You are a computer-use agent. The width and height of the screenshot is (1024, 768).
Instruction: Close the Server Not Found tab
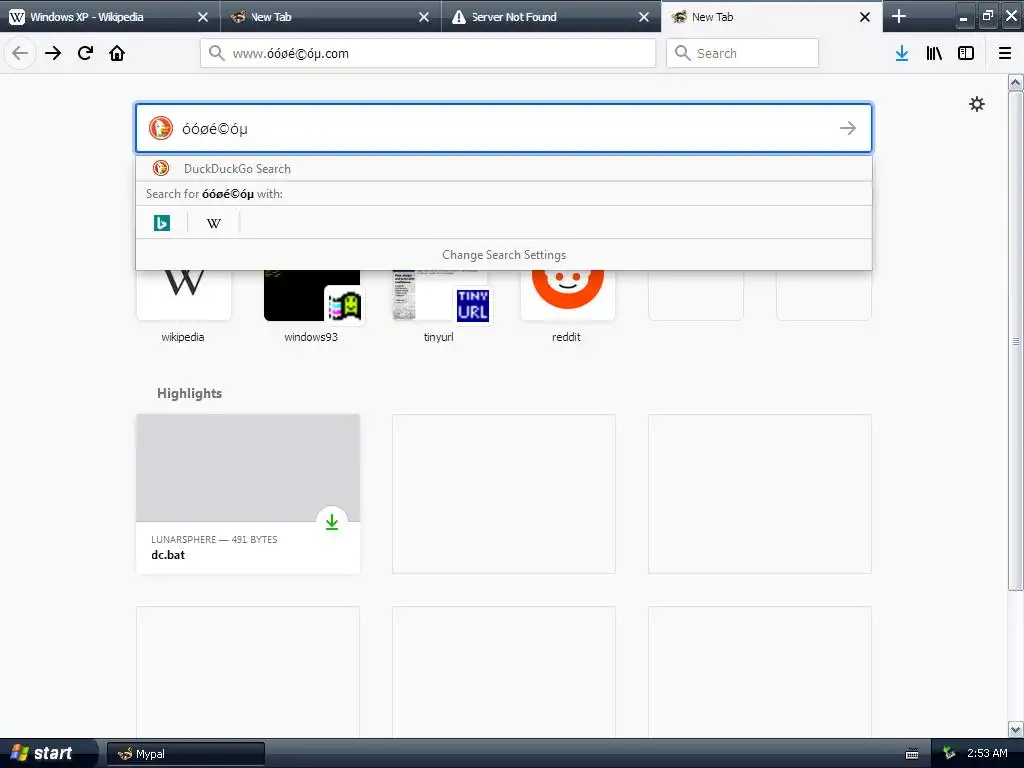(644, 17)
